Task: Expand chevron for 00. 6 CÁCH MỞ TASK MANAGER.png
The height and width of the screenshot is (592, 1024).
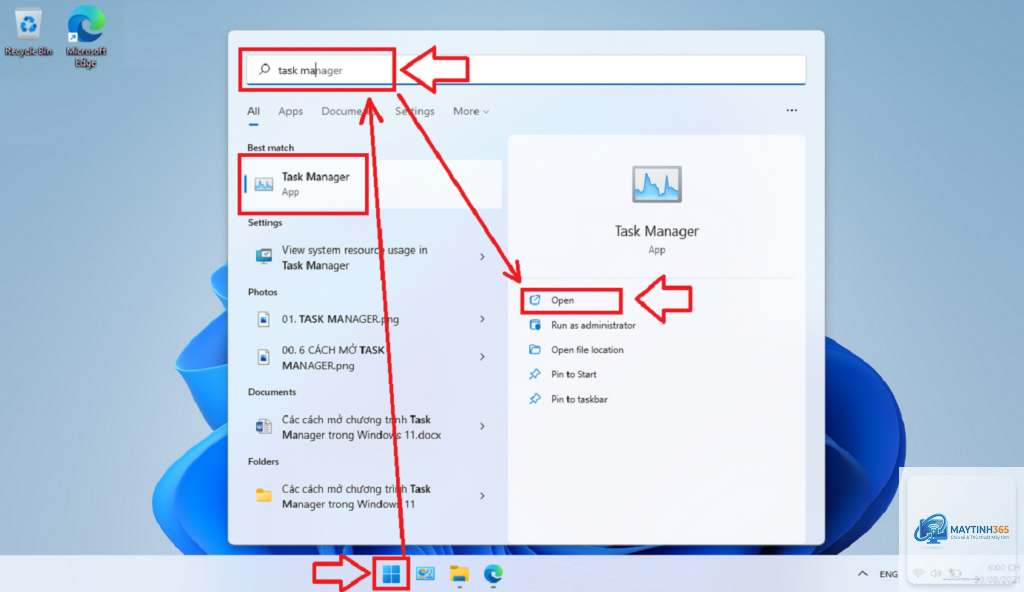Action: [482, 357]
